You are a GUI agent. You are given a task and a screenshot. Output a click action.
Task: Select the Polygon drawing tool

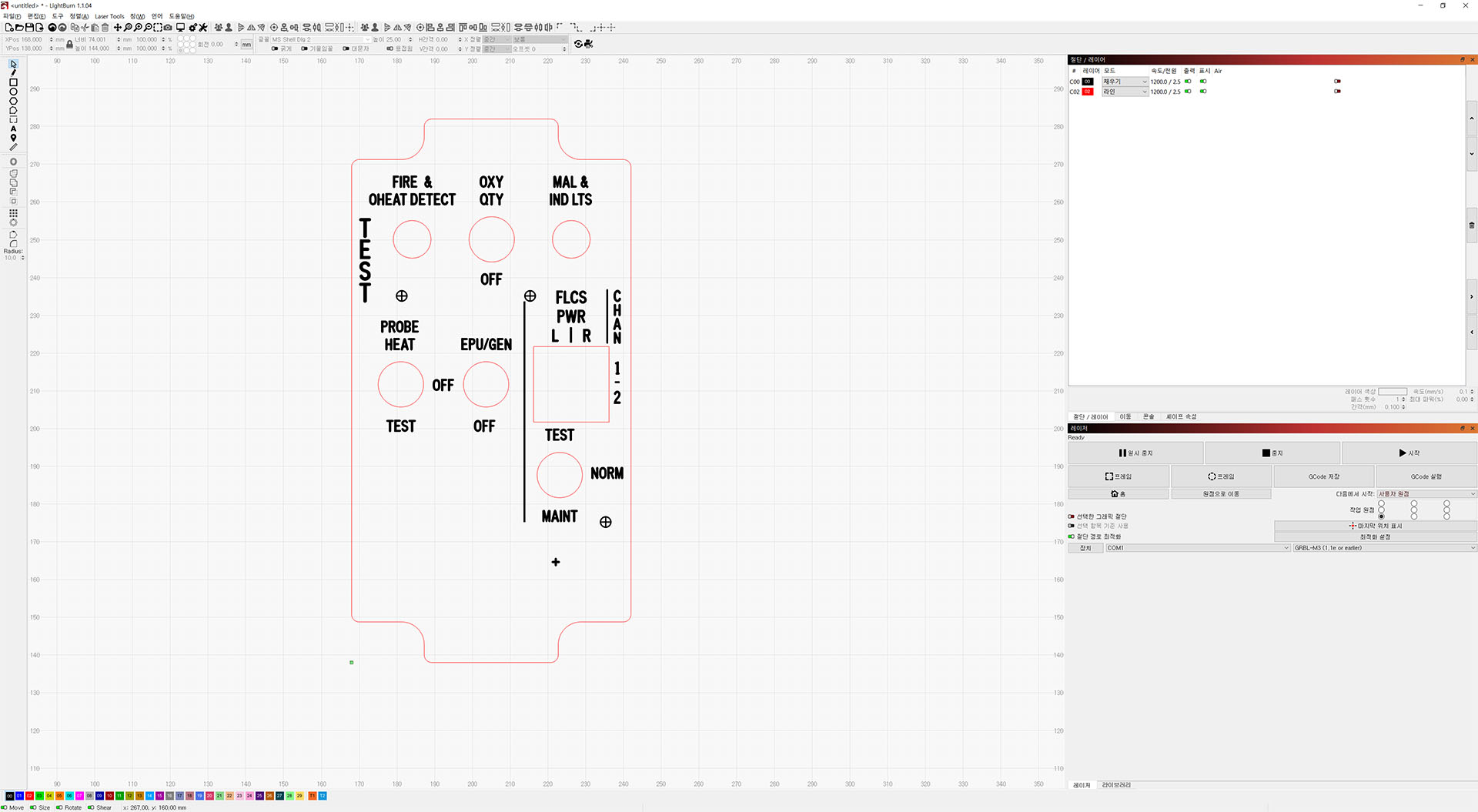(x=13, y=101)
